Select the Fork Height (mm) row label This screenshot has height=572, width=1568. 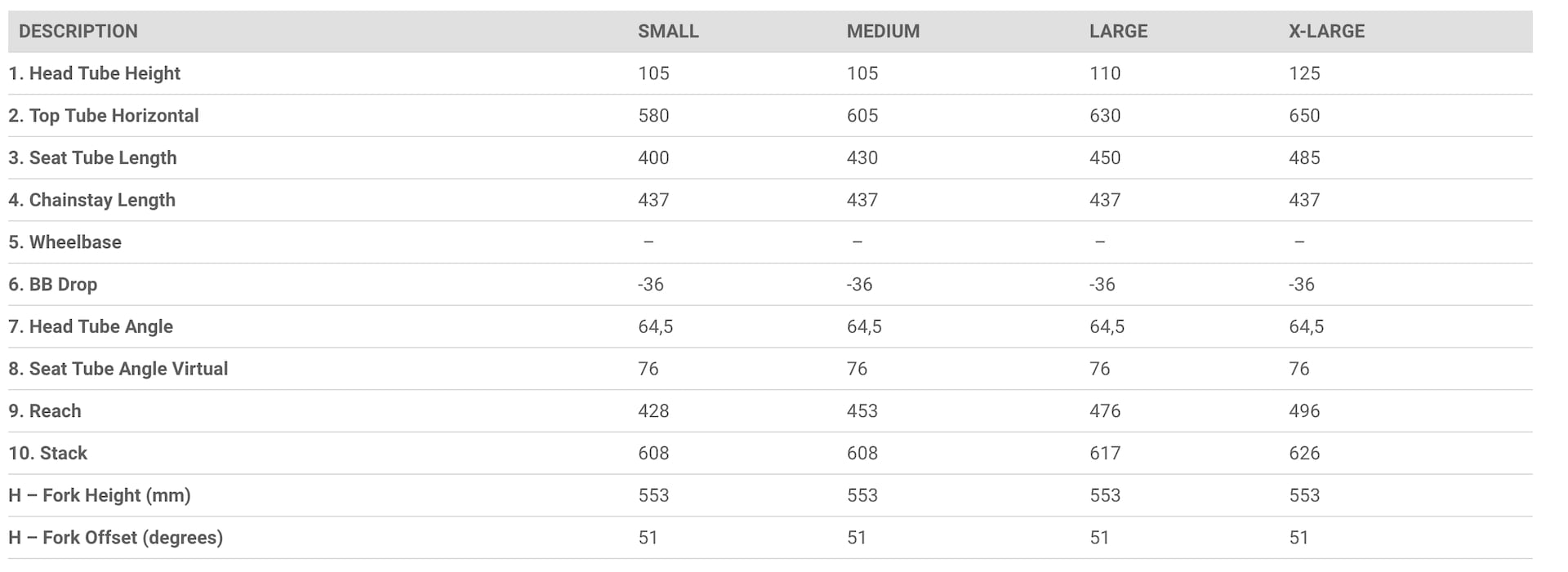tap(99, 495)
